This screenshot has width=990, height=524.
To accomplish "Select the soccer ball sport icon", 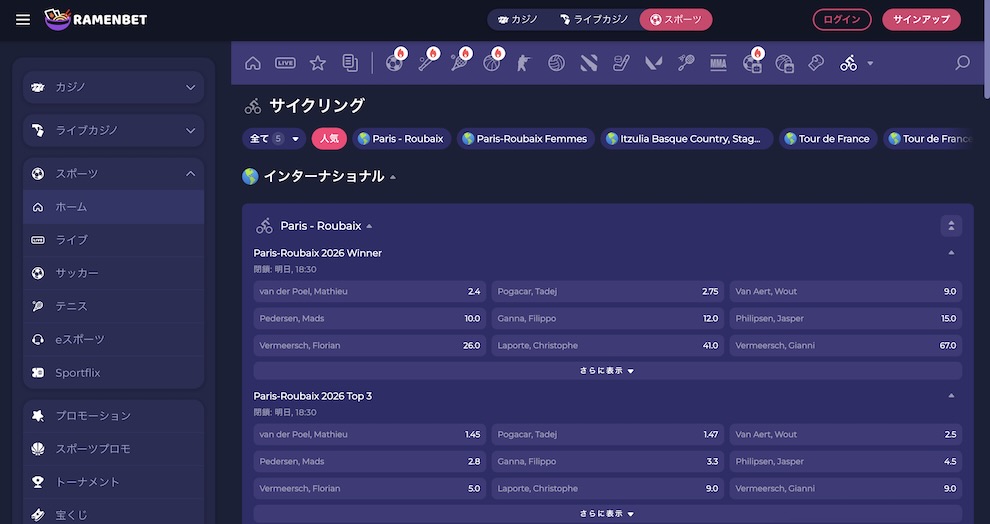I will tap(395, 63).
